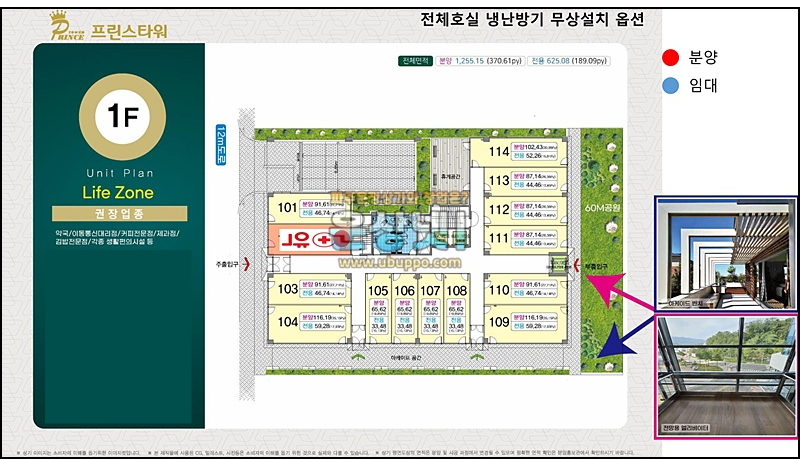Click the green 전체면적 badge
800x460 pixels.
(x=415, y=61)
